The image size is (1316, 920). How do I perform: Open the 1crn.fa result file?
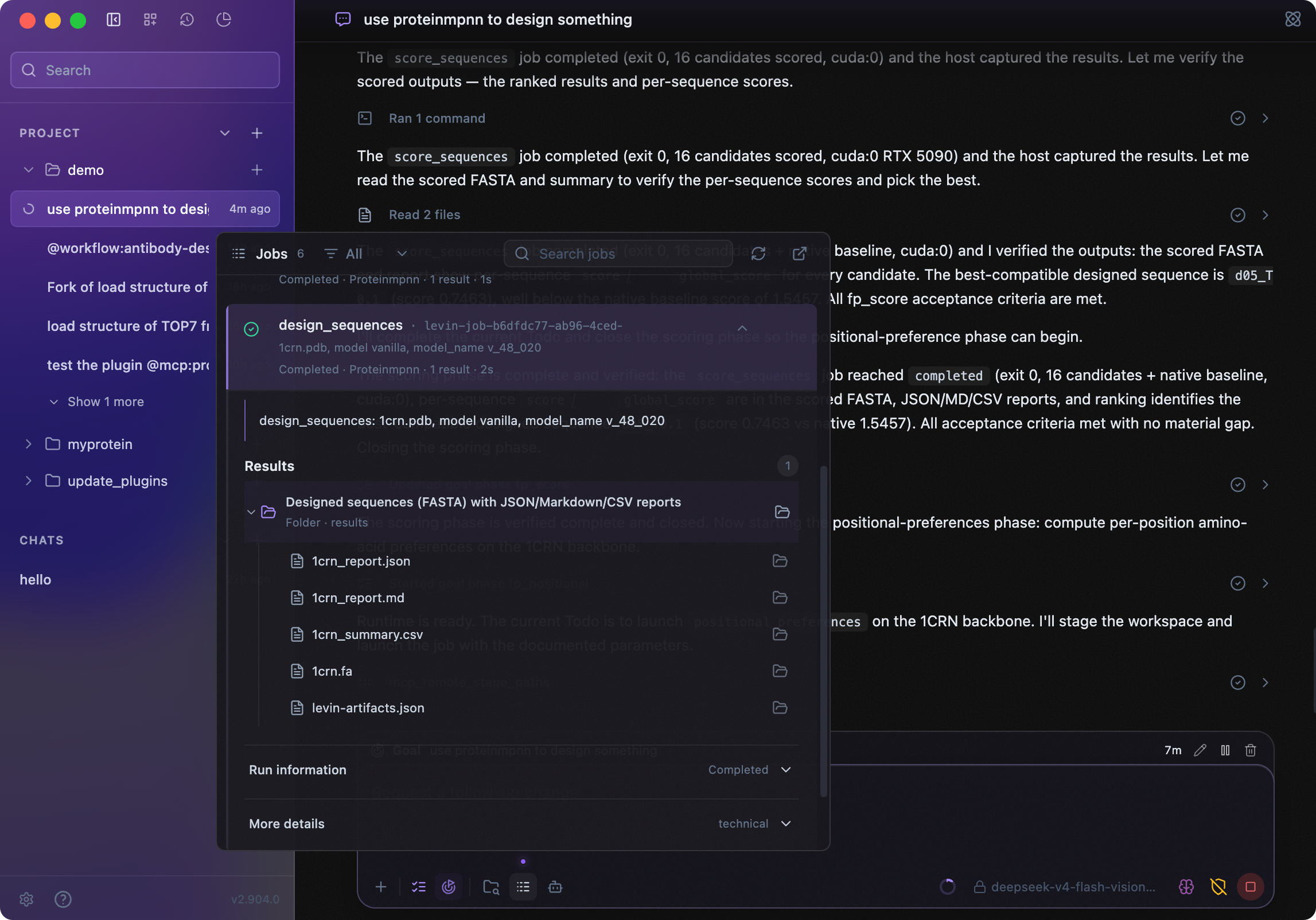(332, 671)
